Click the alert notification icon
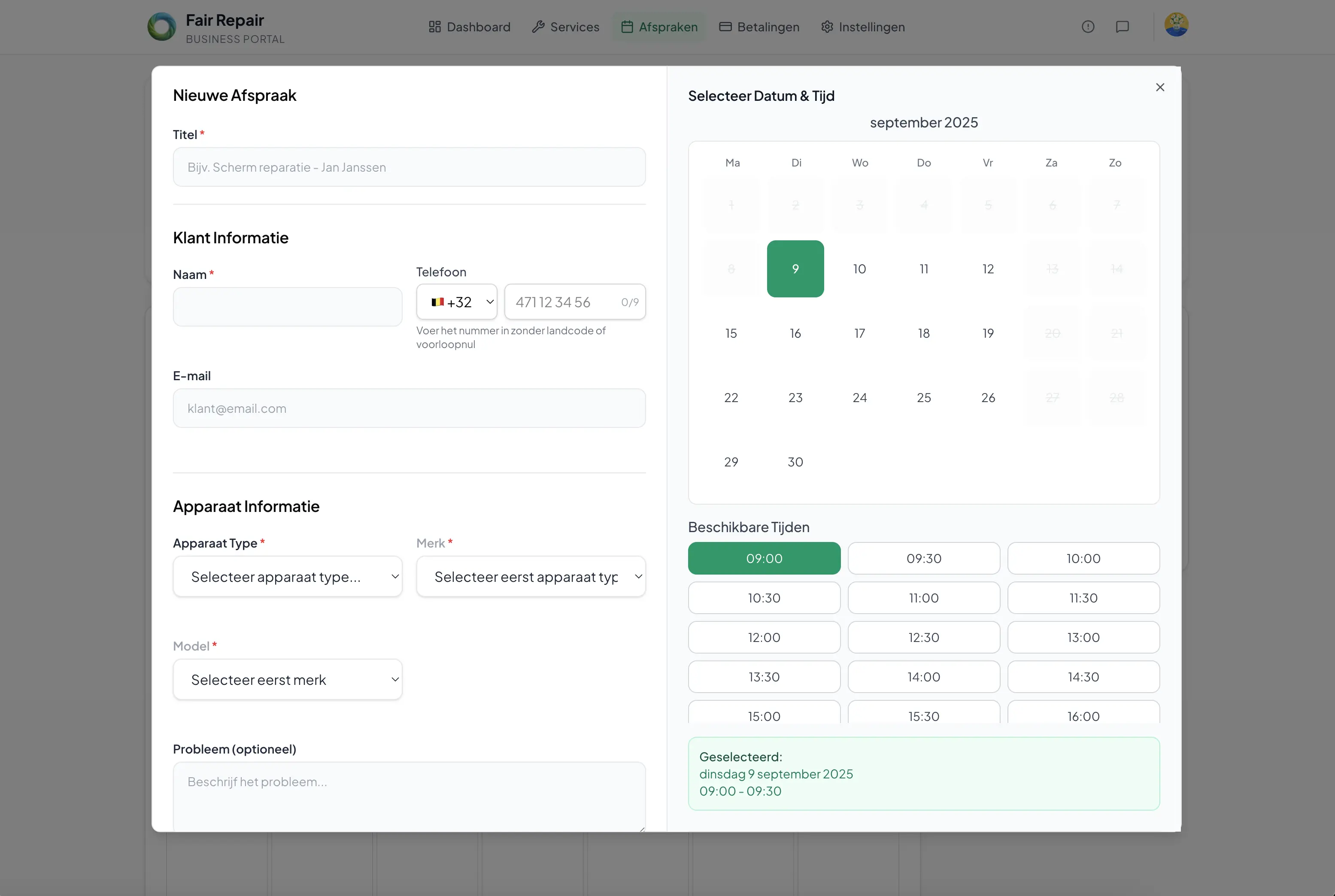 pyautogui.click(x=1088, y=27)
